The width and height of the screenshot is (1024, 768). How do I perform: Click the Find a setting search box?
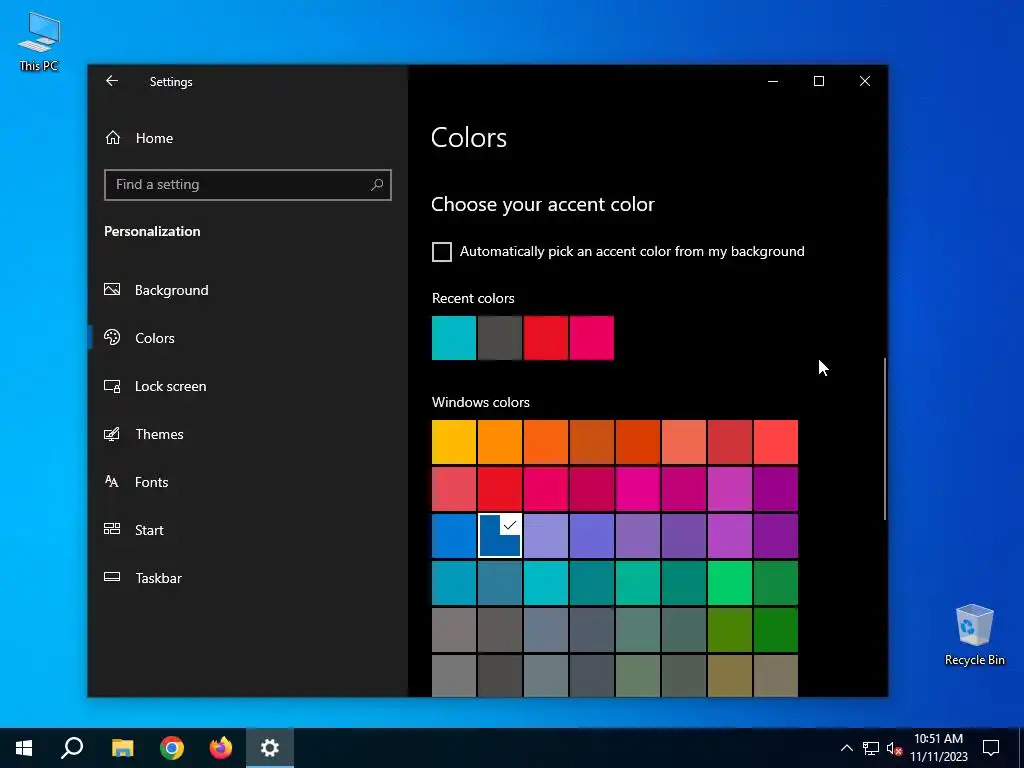click(248, 185)
